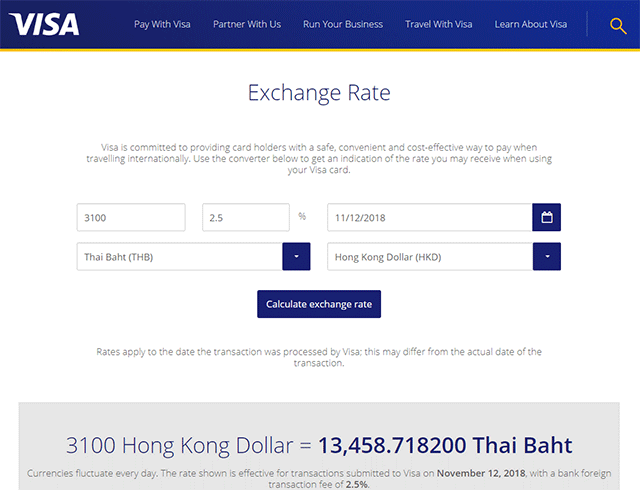Open the Travel With Visa menu
This screenshot has width=640, height=490.
coord(439,24)
